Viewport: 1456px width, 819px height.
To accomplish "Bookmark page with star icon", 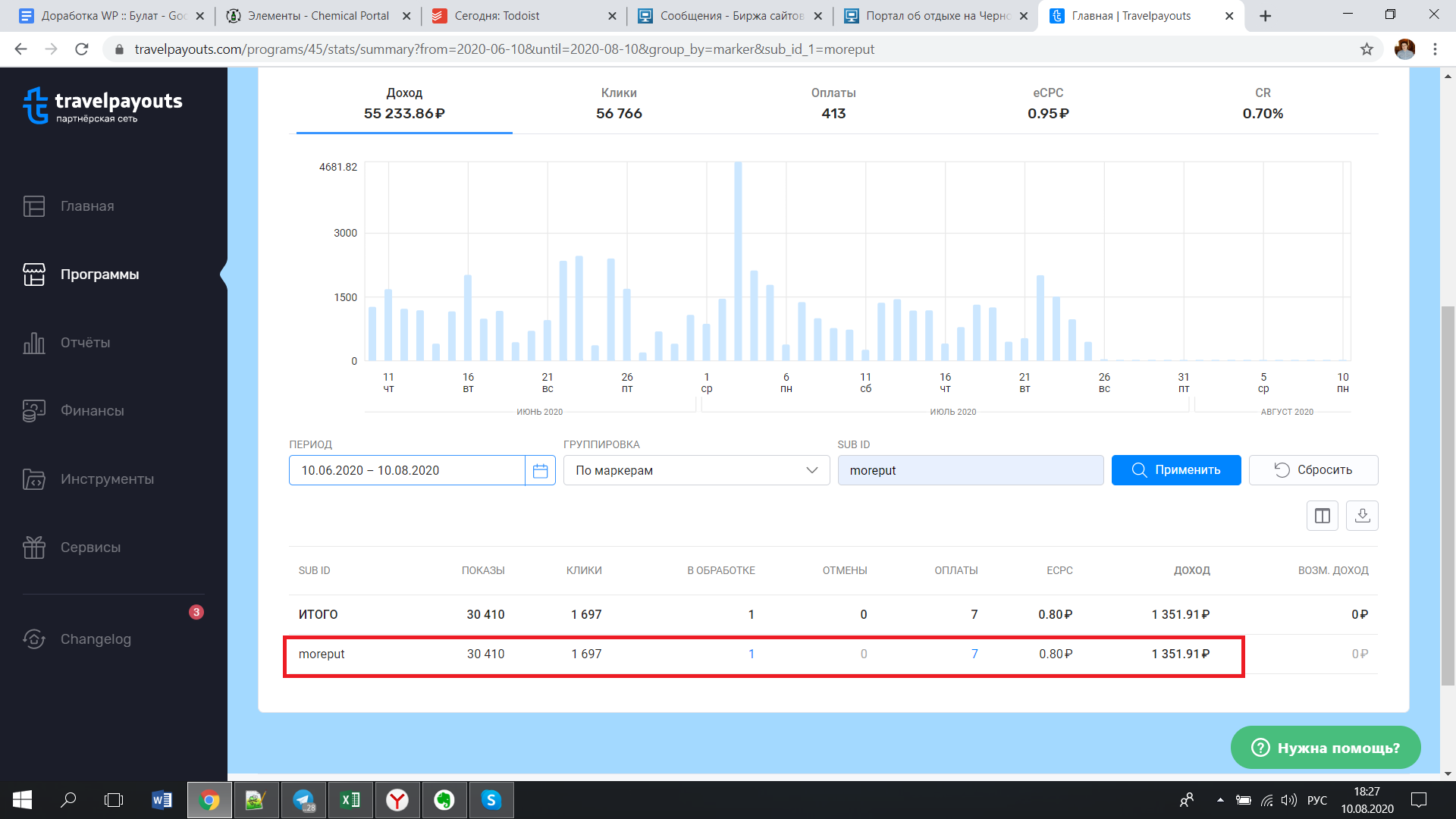I will 1367,49.
